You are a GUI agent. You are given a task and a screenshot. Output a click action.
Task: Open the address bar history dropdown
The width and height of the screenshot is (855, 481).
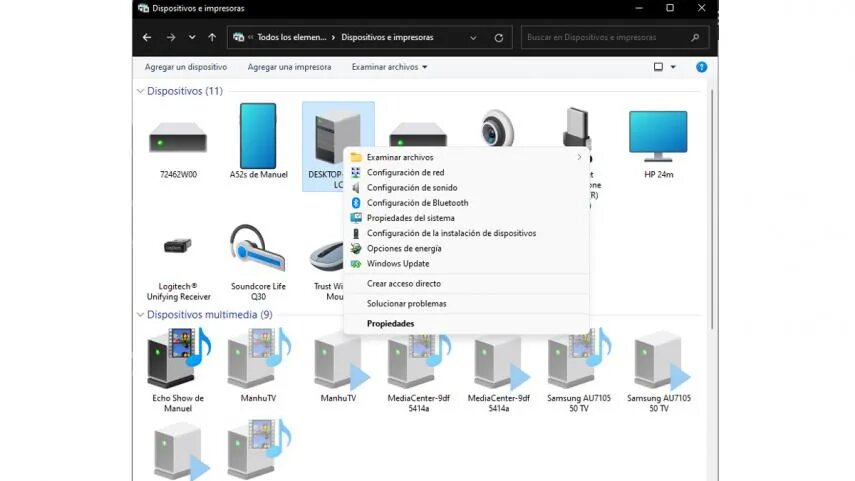tap(473, 38)
